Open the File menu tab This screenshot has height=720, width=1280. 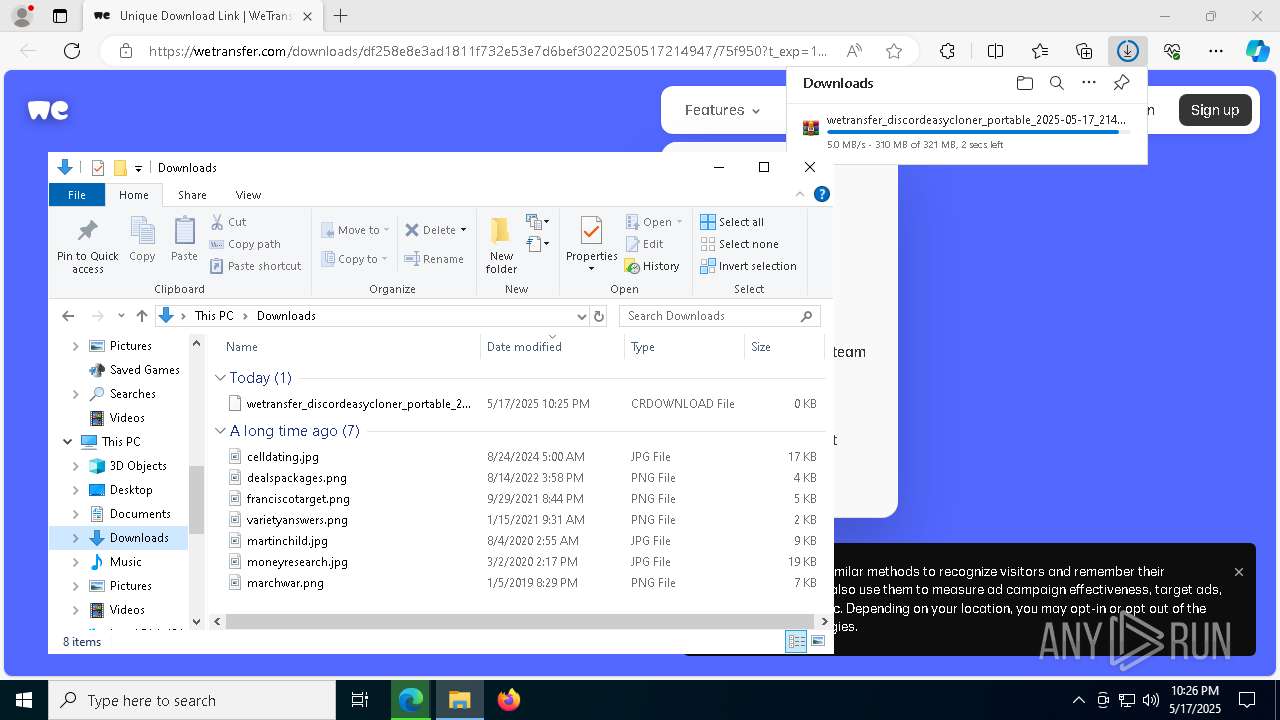coord(77,195)
